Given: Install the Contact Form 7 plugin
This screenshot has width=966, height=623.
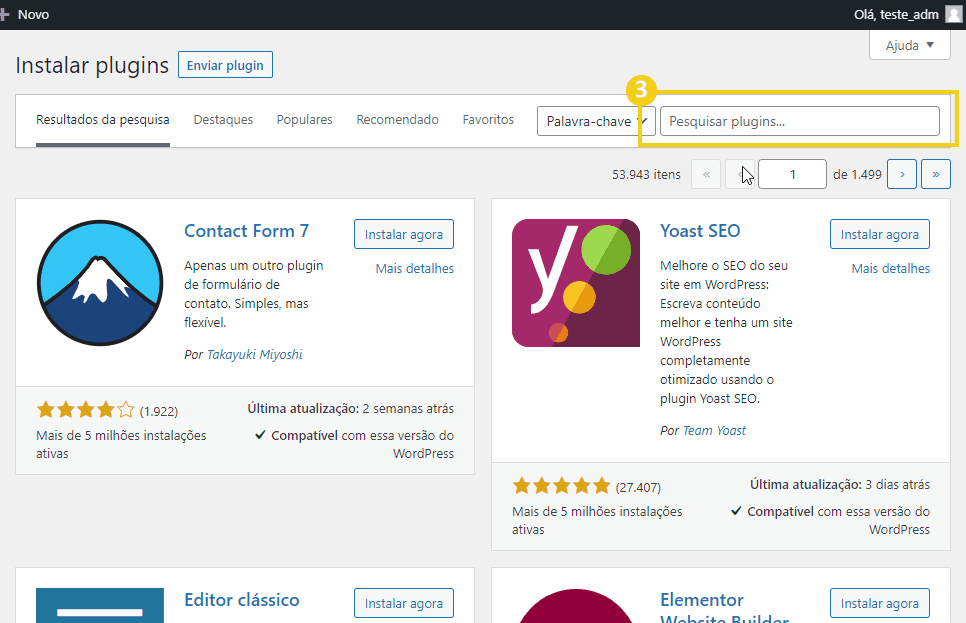Looking at the screenshot, I should 404,234.
